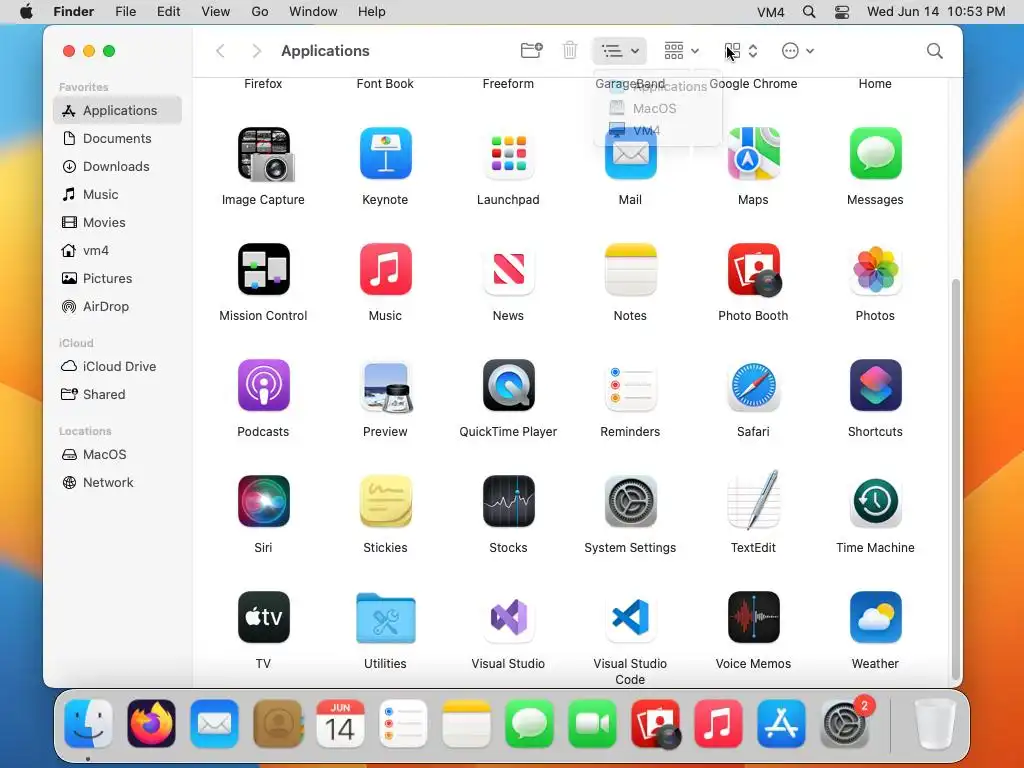Expand the more actions ellipsis menu
Viewport: 1024px width, 768px height.
click(797, 50)
